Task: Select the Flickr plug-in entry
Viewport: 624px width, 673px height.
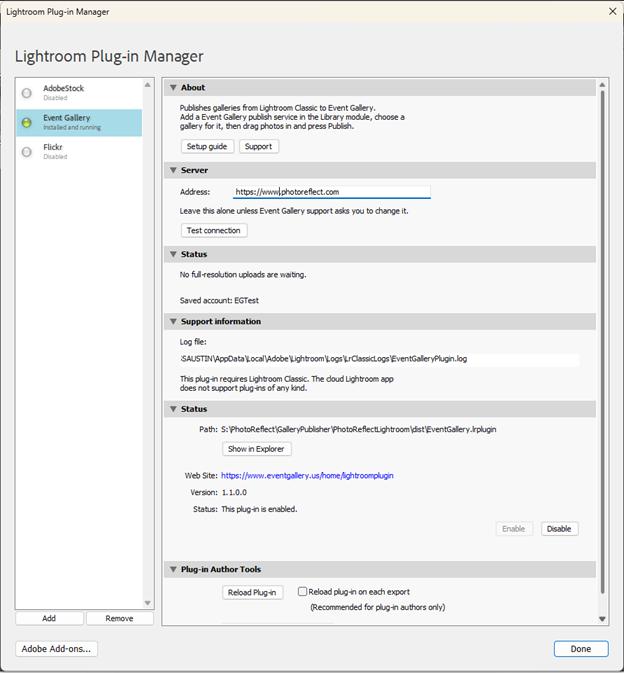Action: coord(79,152)
